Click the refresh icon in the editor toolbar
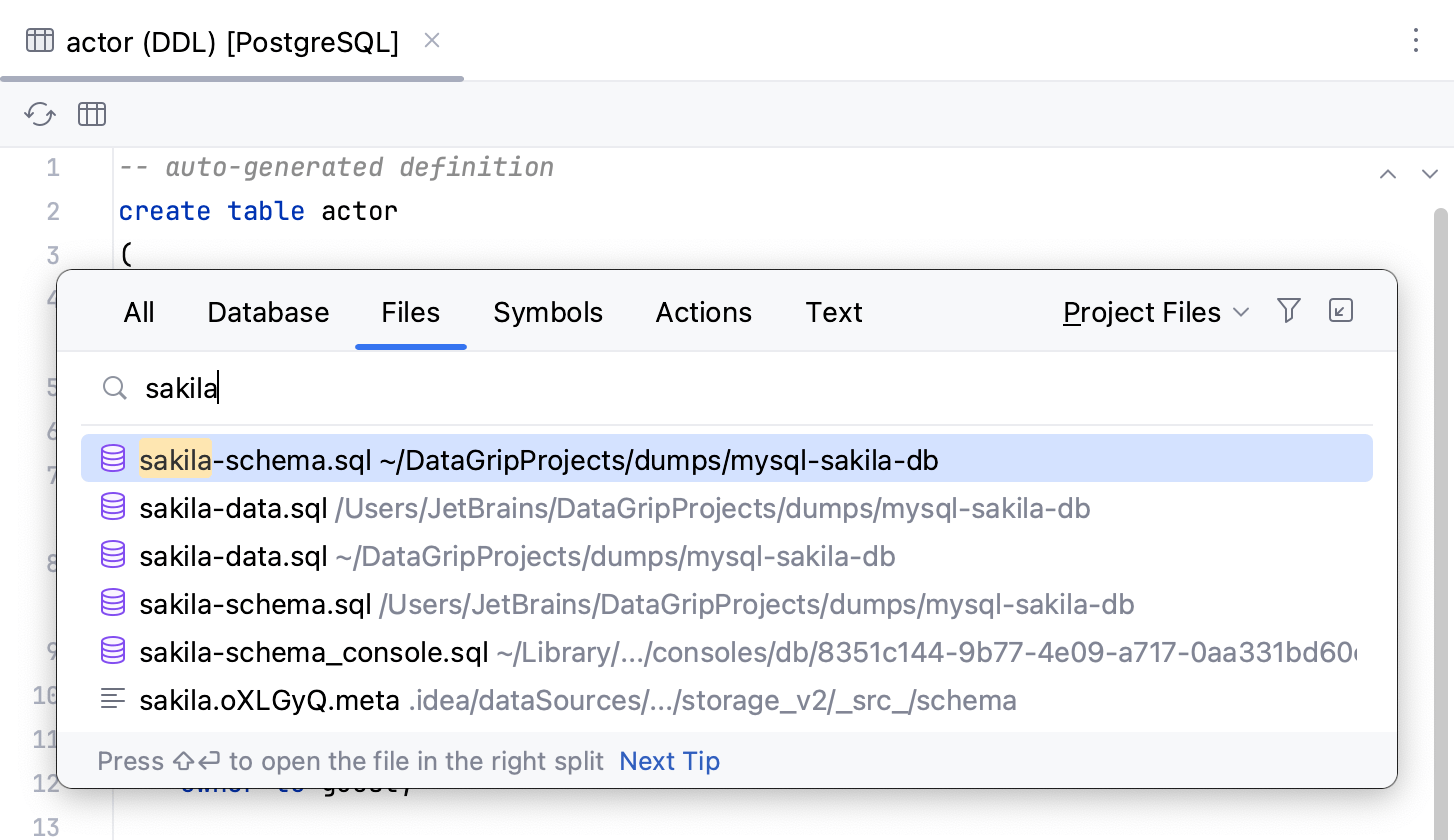The image size is (1454, 840). click(x=39, y=114)
